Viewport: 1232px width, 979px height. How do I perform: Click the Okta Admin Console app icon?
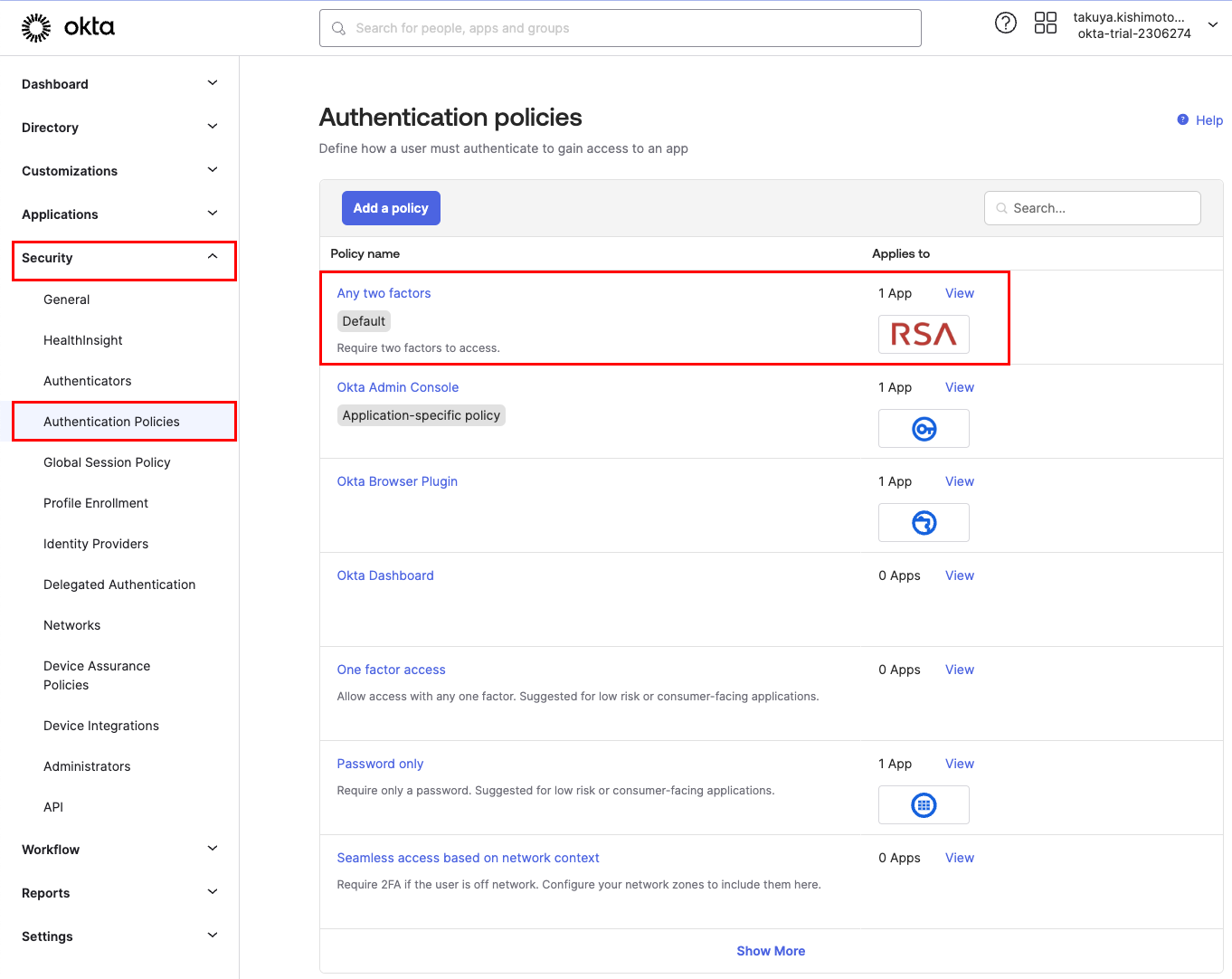(x=923, y=429)
